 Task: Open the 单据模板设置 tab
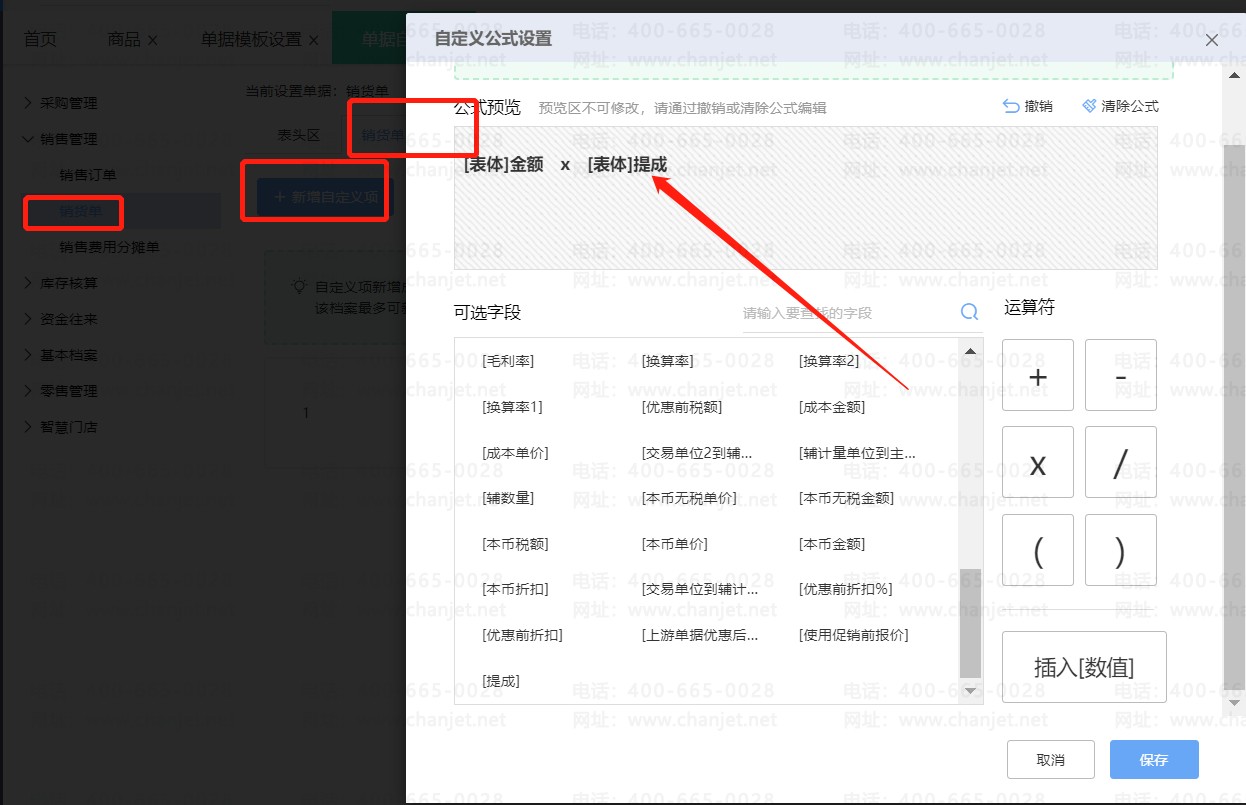coord(251,40)
